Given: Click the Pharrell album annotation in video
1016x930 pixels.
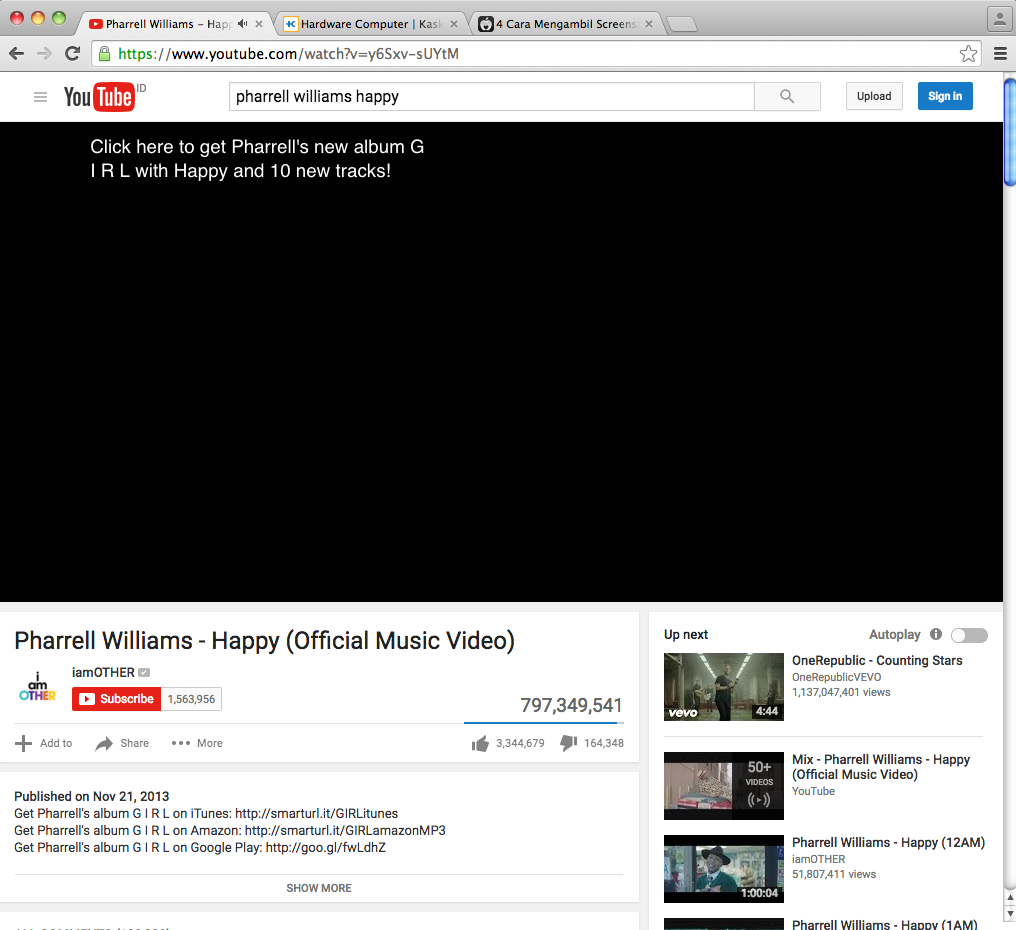Looking at the screenshot, I should point(257,159).
